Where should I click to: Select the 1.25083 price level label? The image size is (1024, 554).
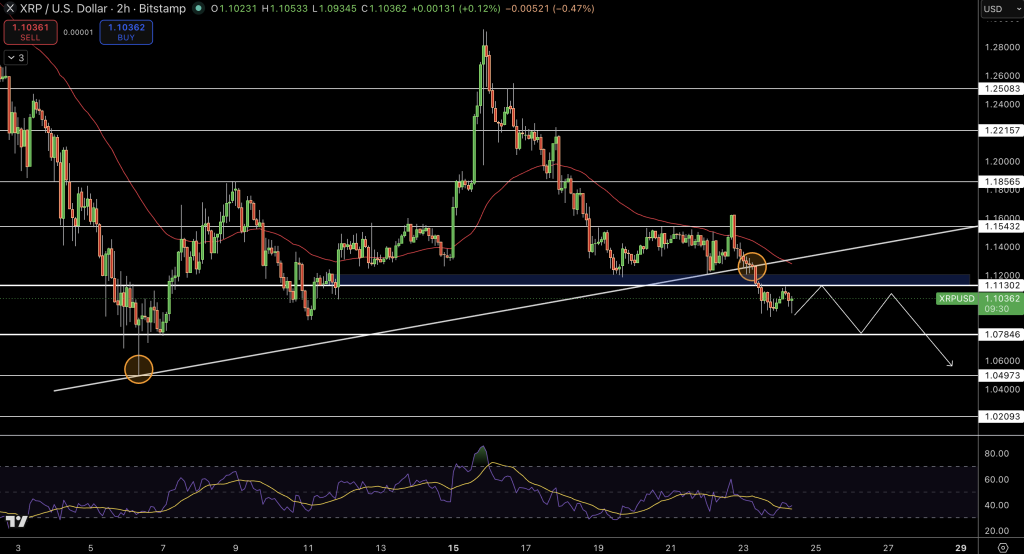pos(1001,89)
